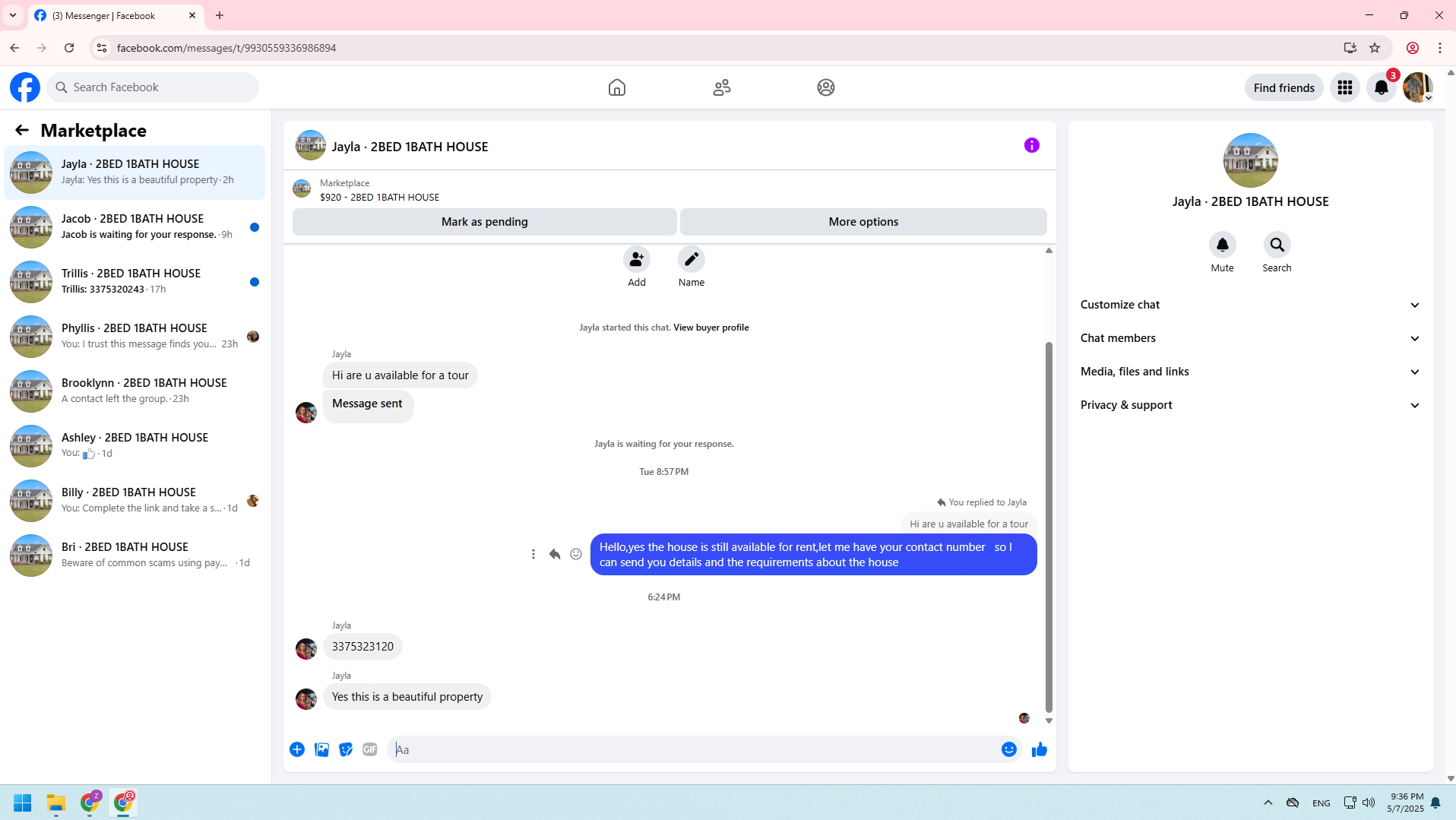Viewport: 1456px width, 820px height.
Task: Open the Facebook logo home link
Action: click(25, 87)
